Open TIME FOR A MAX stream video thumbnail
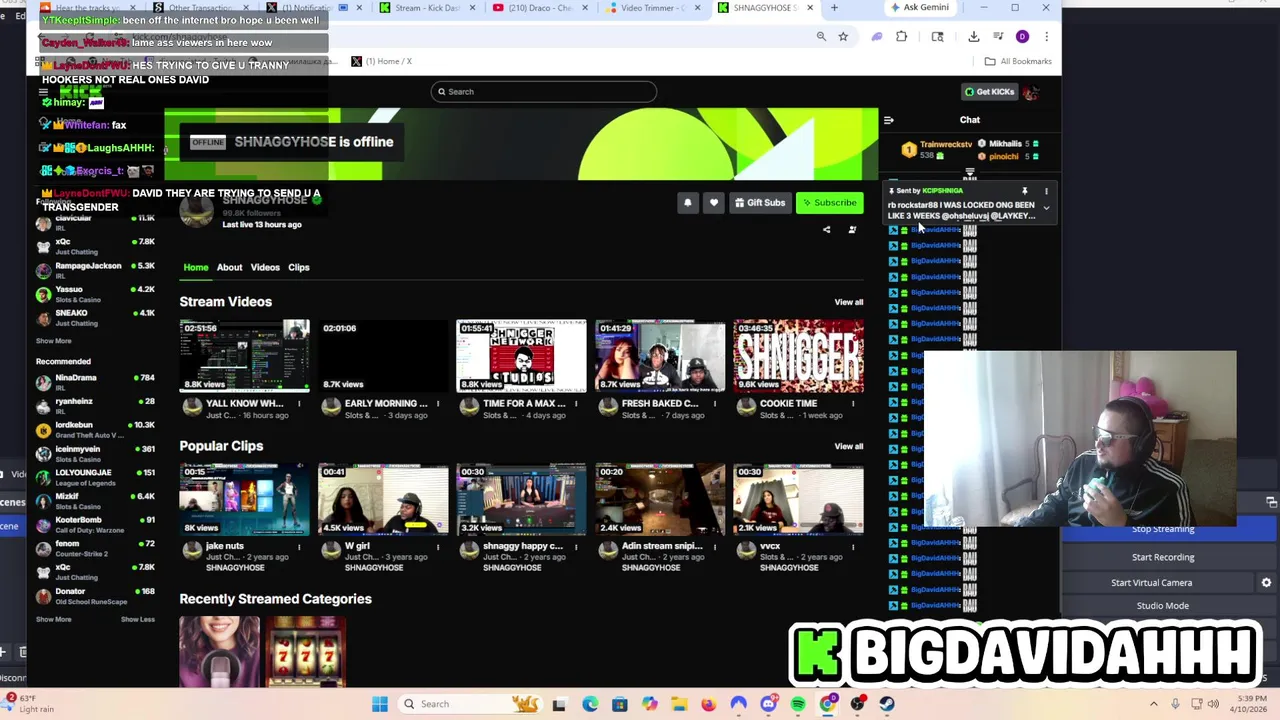This screenshot has width=1280, height=720. tap(521, 356)
